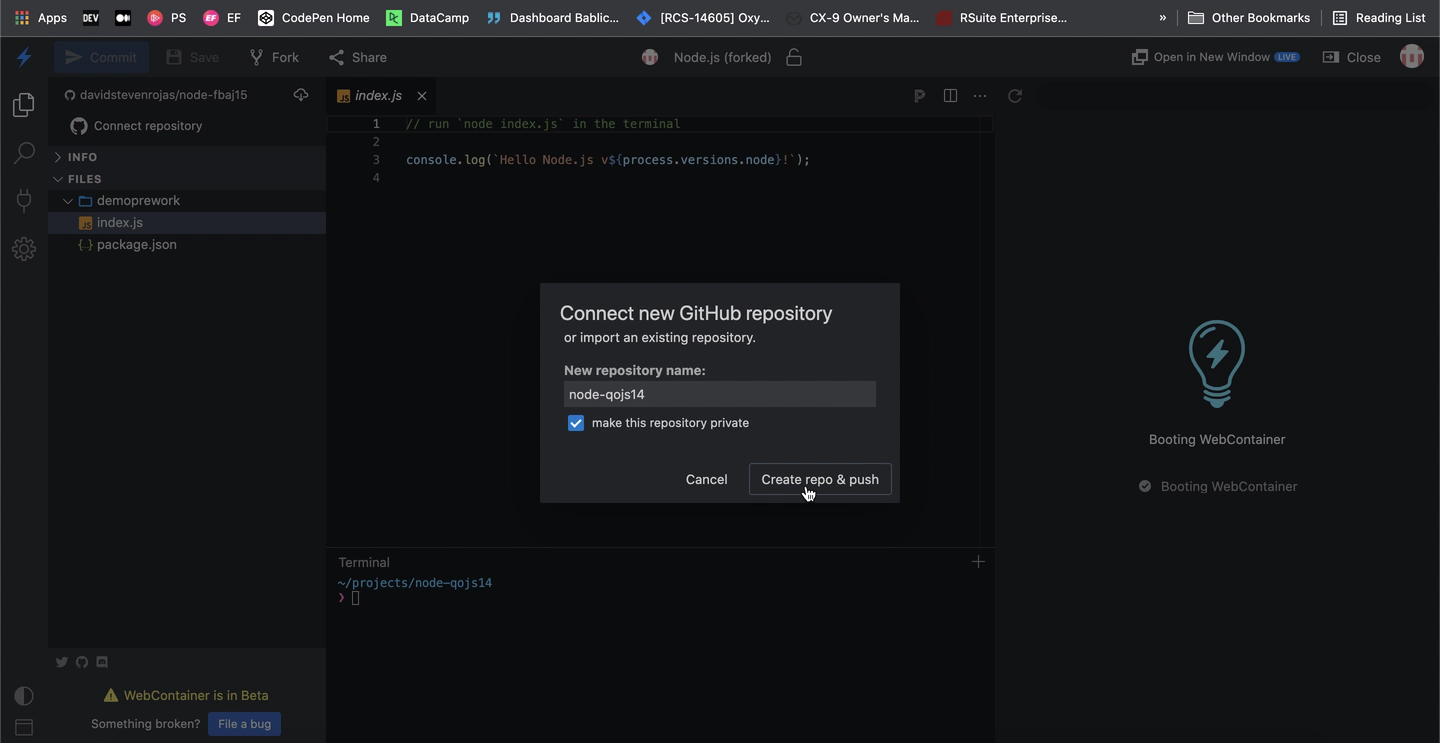The width and height of the screenshot is (1440, 743).
Task: Click the StackBlitz lightning bolt logo
Action: click(24, 57)
